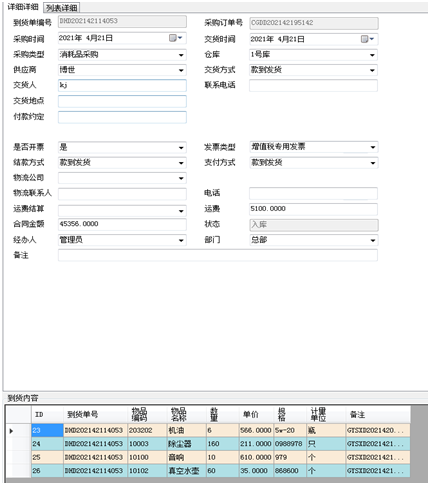Click item code cell 10003
Viewport: 430px width, 485px height.
[x=147, y=444]
